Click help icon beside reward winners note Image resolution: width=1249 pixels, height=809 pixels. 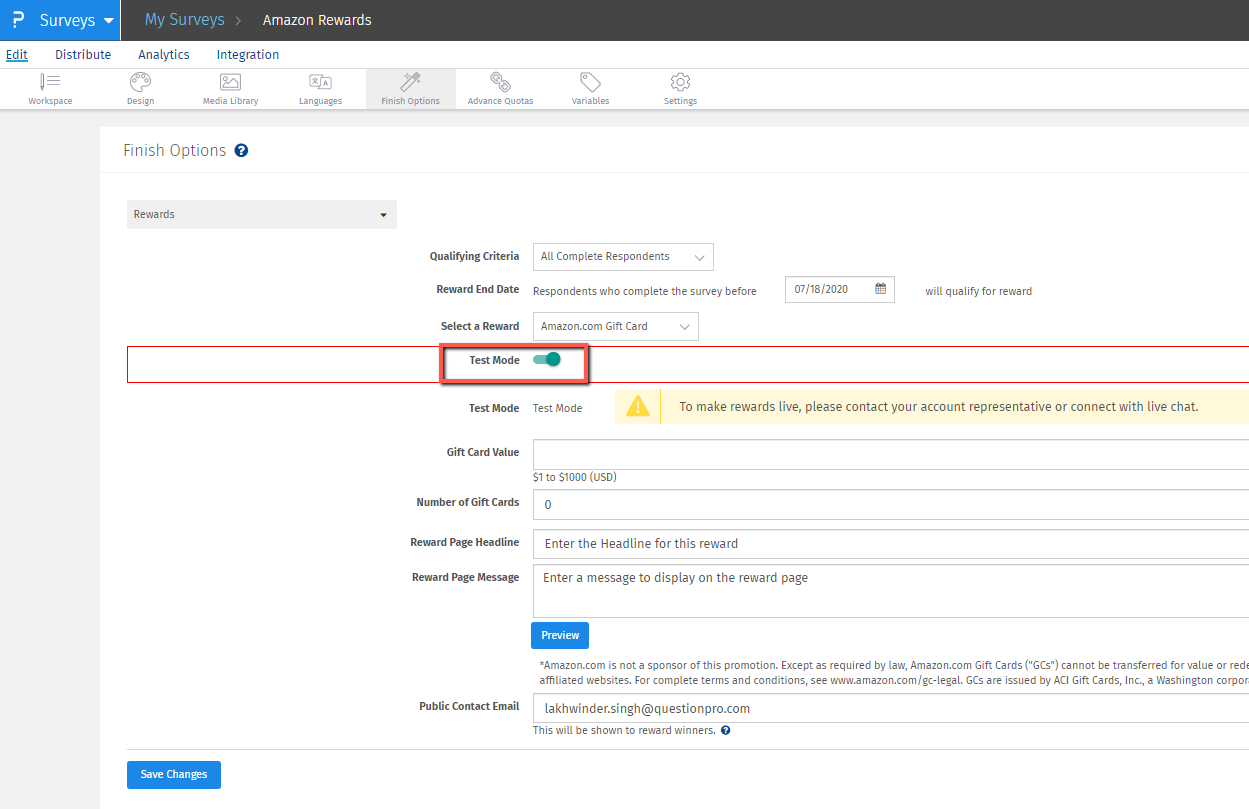[726, 731]
